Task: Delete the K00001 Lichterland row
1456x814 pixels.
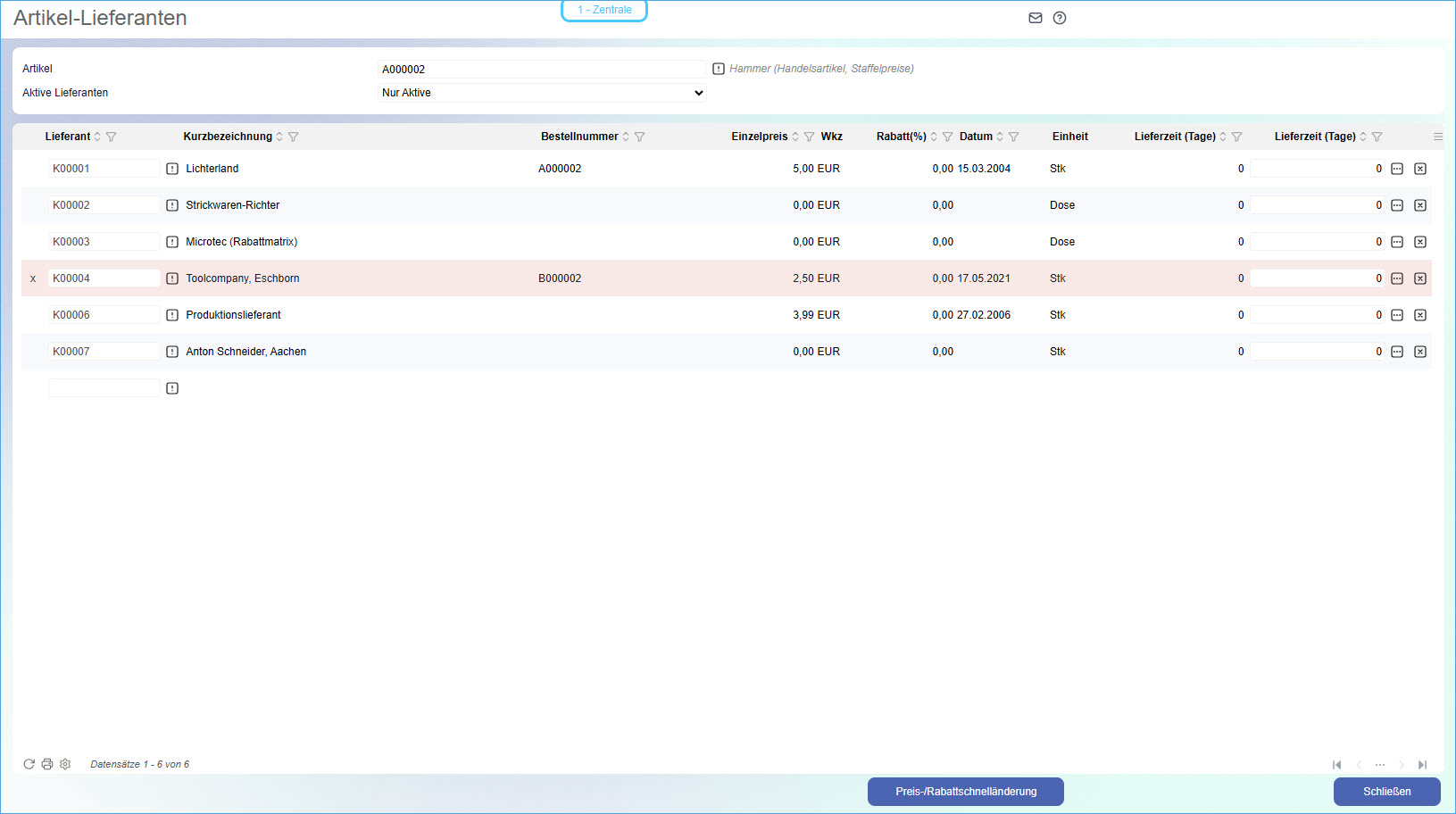Action: [1420, 169]
